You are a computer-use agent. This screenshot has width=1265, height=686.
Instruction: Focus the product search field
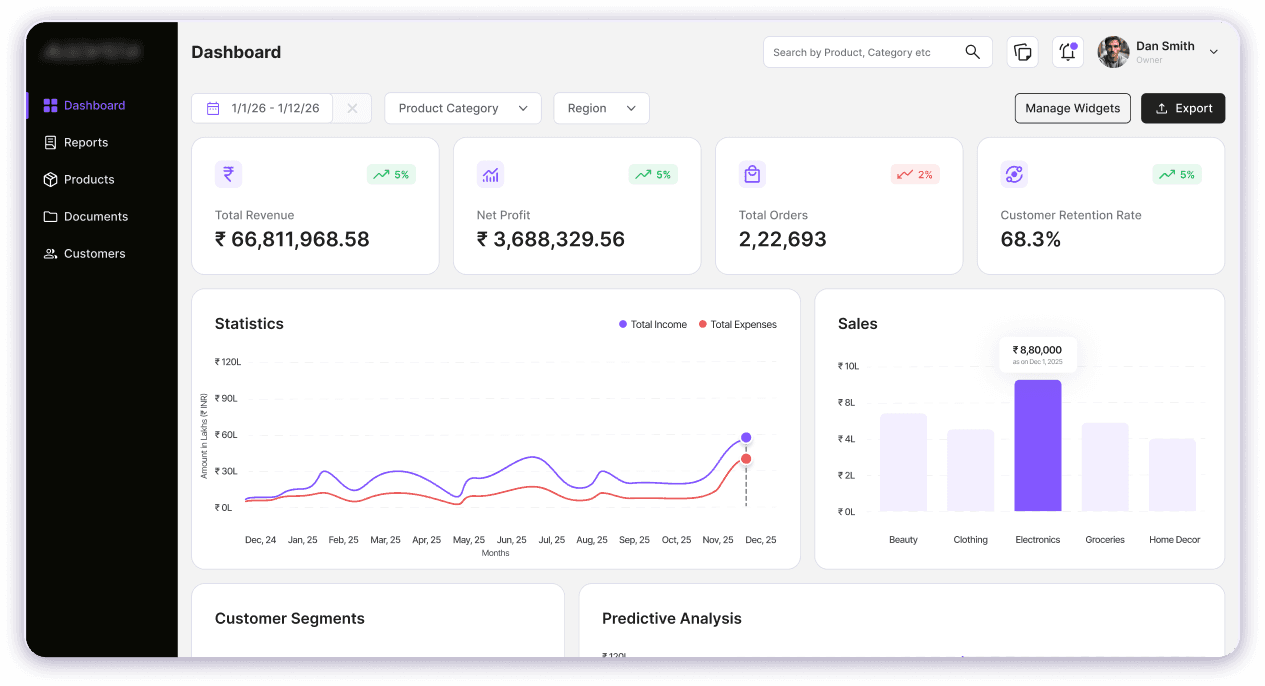[x=878, y=52]
